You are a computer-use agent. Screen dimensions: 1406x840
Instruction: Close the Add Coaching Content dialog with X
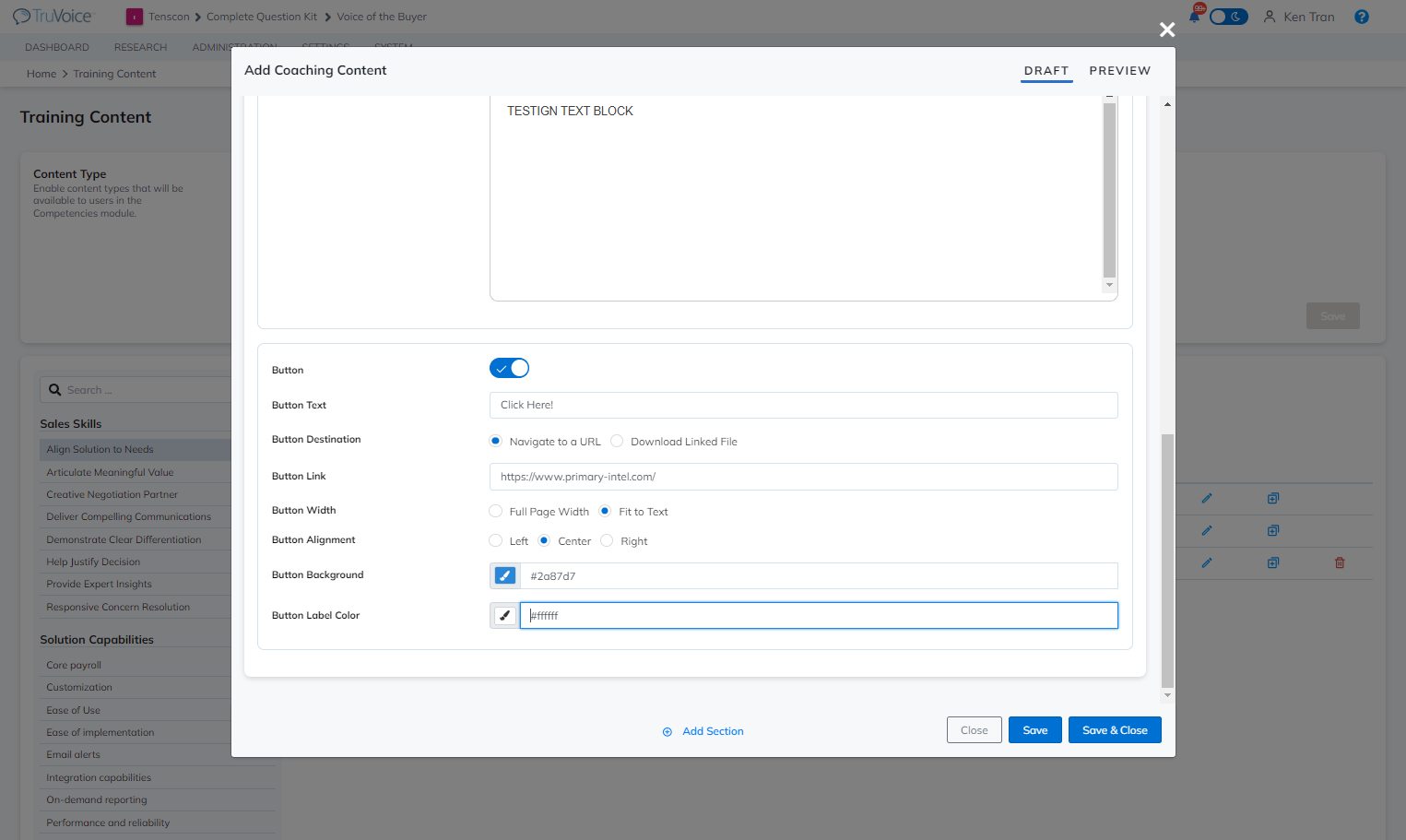coord(1167,30)
